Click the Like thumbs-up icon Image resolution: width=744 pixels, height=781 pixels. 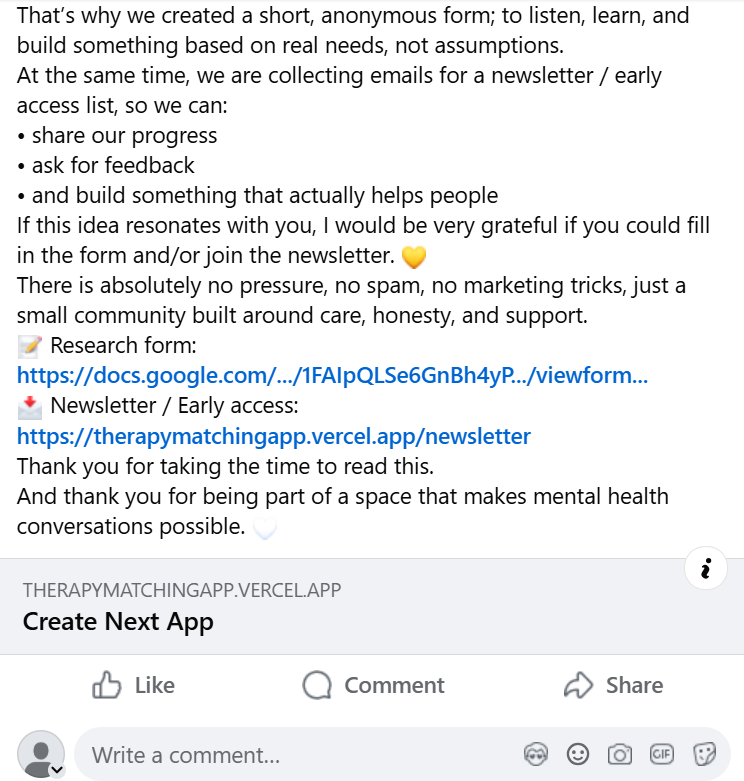click(x=107, y=685)
